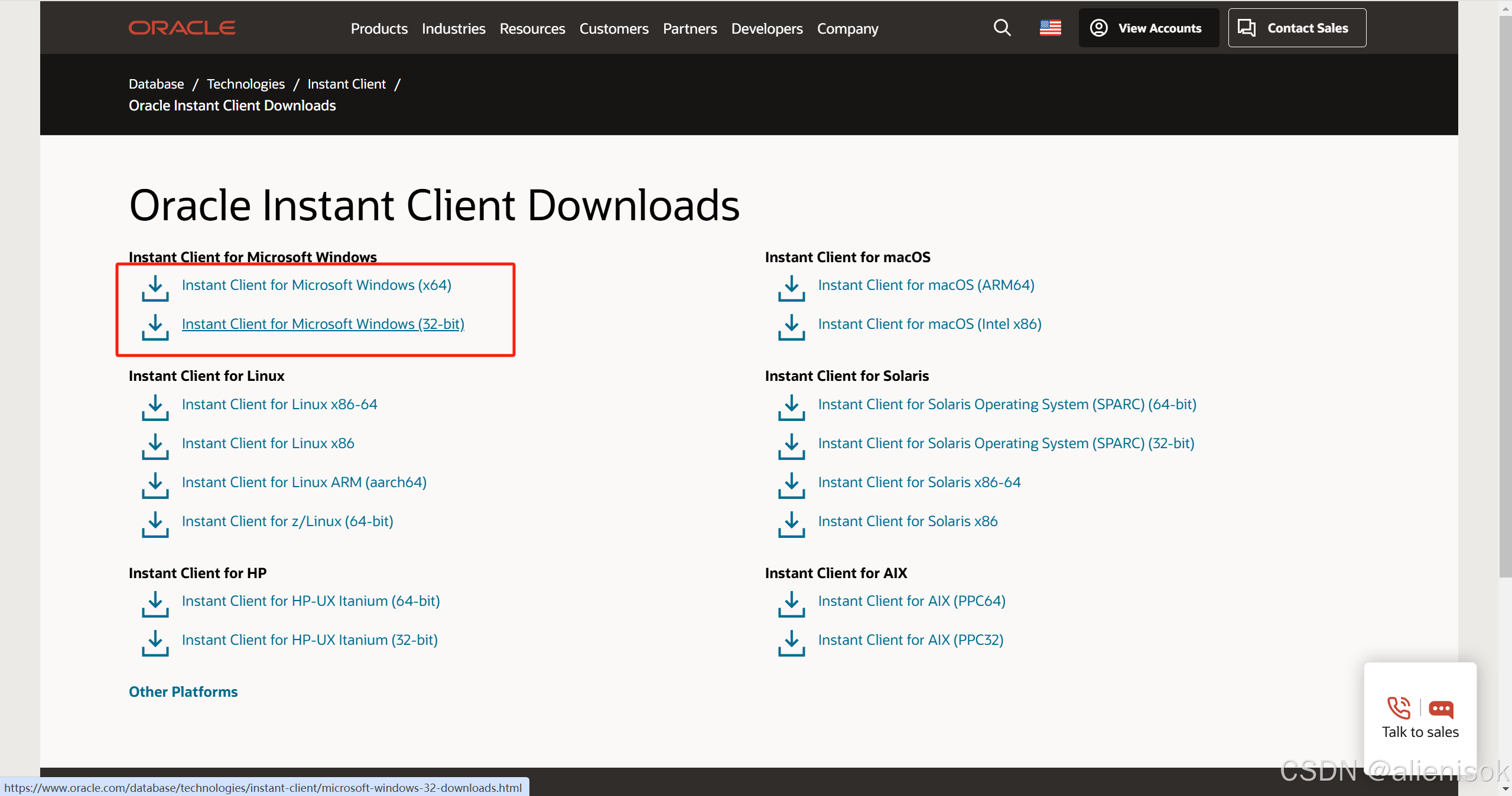This screenshot has width=1512, height=796.
Task: Expand the Other Platforms section
Action: point(183,691)
